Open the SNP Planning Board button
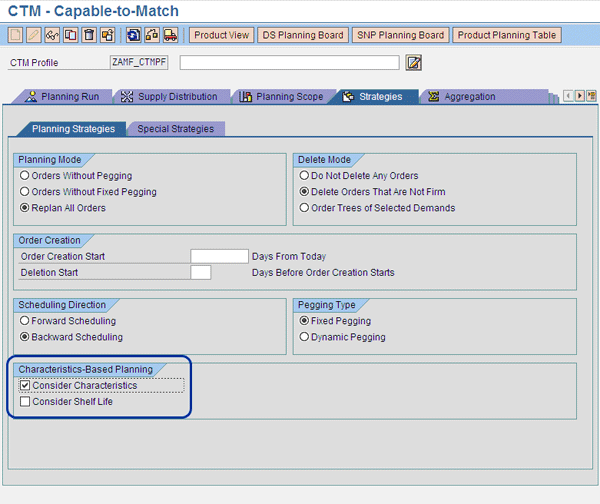 pyautogui.click(x=399, y=35)
